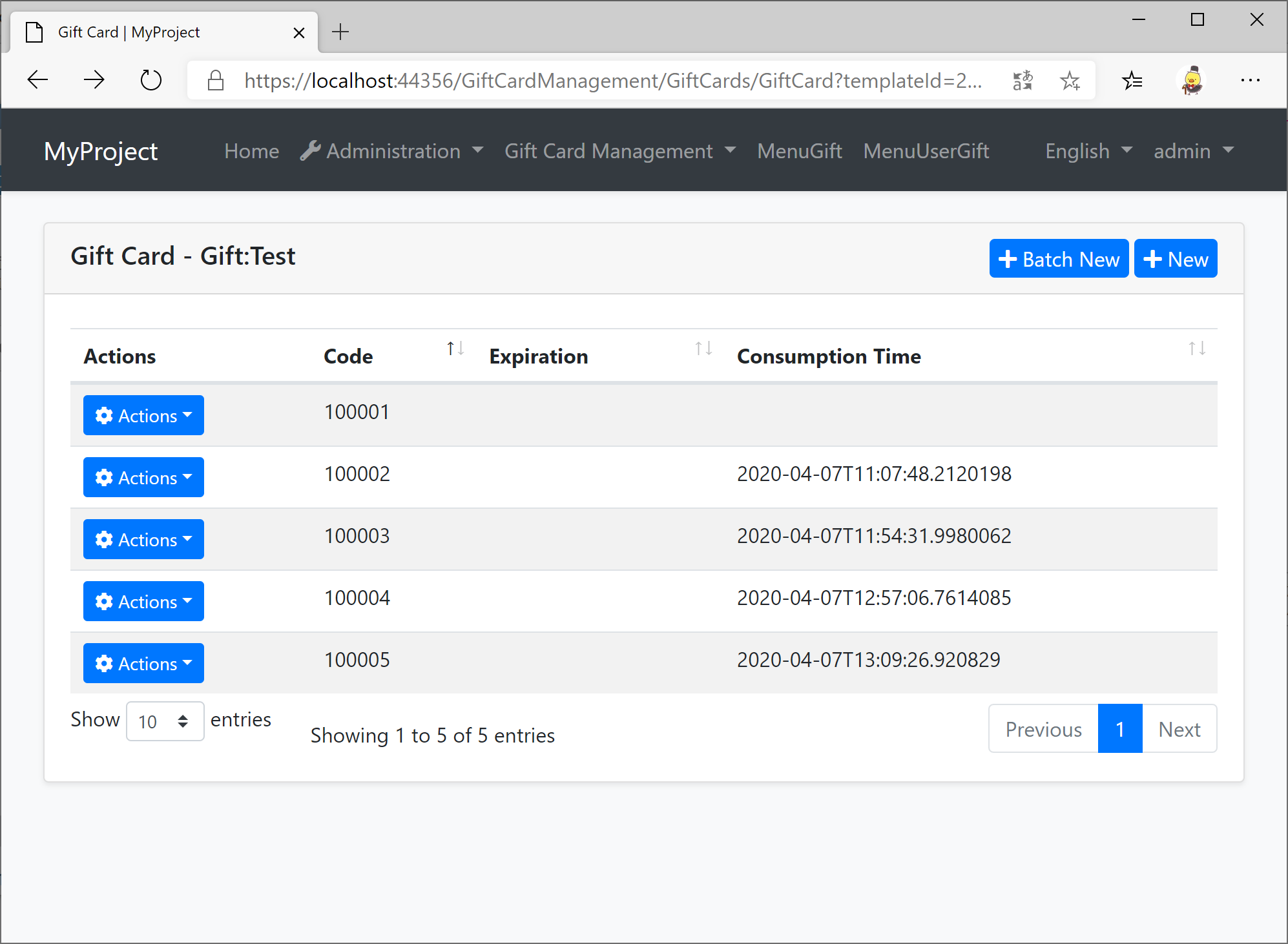The height and width of the screenshot is (944, 1288).
Task: Create a new gift card with New
Action: coord(1176,258)
